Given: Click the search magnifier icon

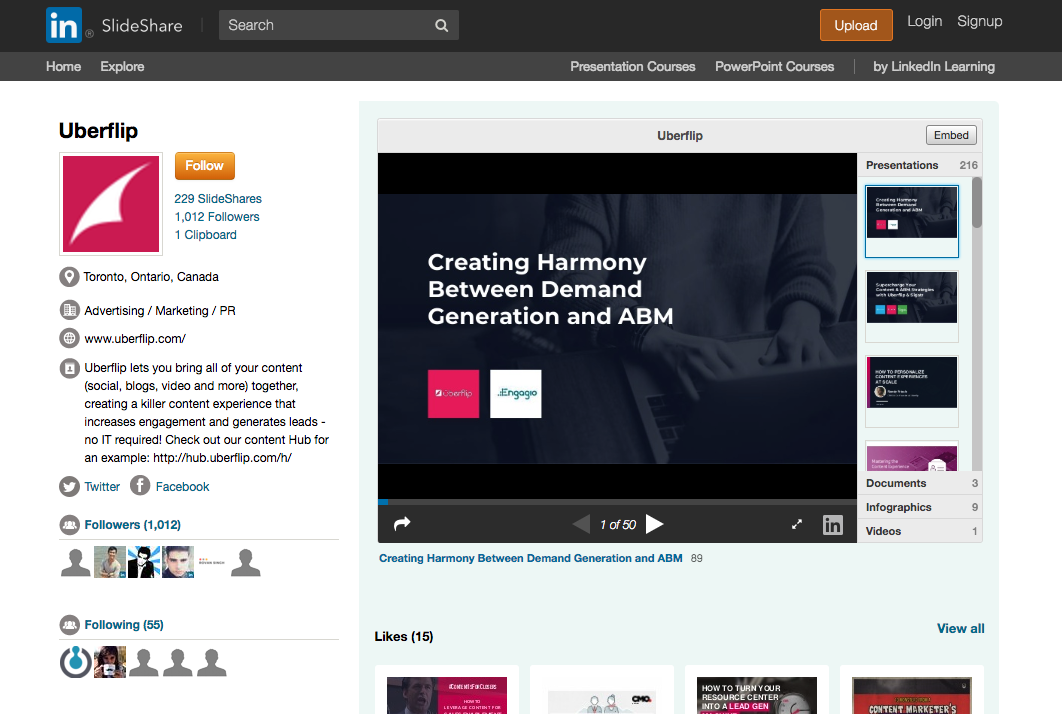Looking at the screenshot, I should tap(442, 26).
